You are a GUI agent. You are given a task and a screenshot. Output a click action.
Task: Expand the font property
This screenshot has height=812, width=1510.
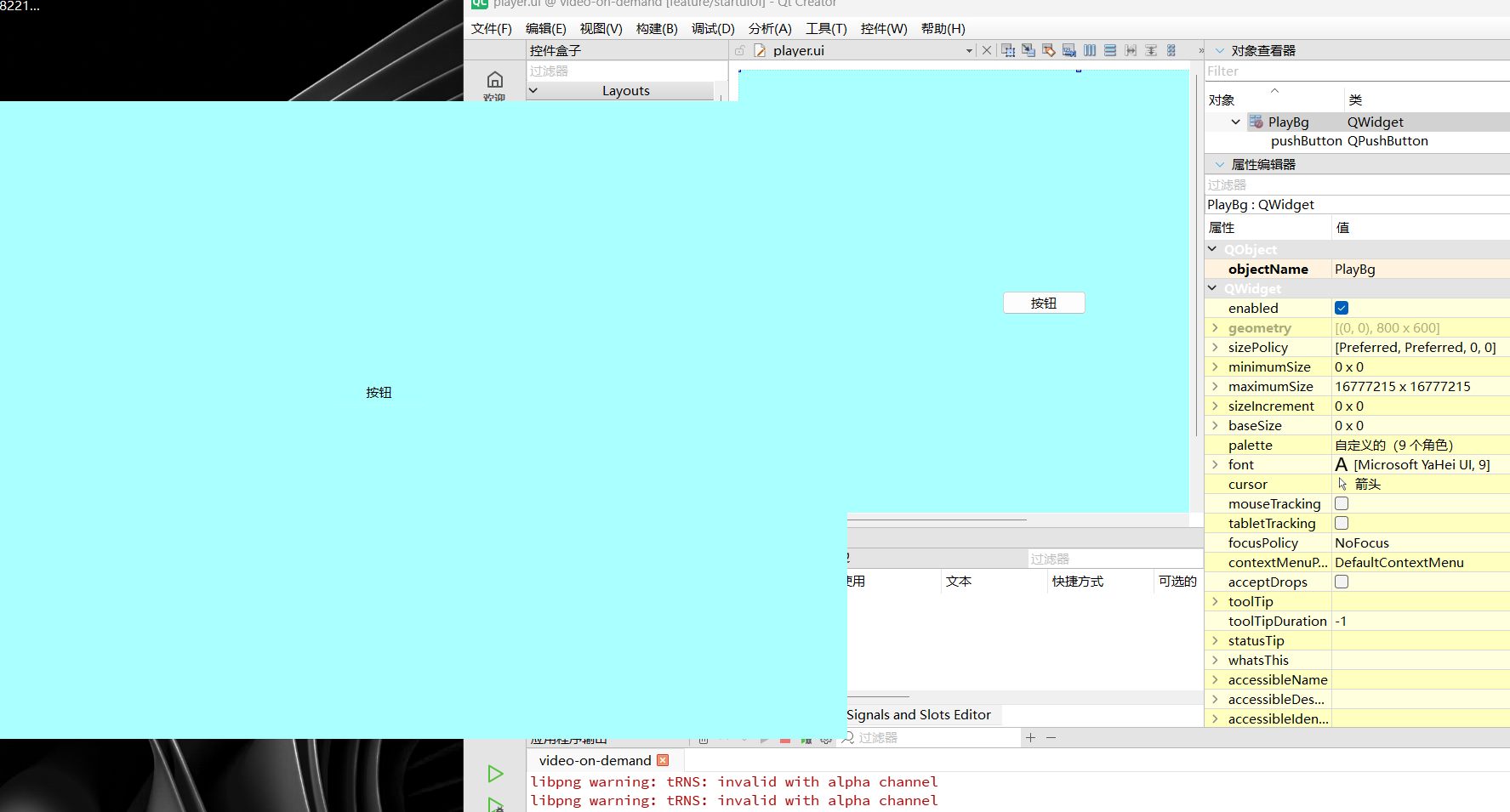(x=1215, y=464)
